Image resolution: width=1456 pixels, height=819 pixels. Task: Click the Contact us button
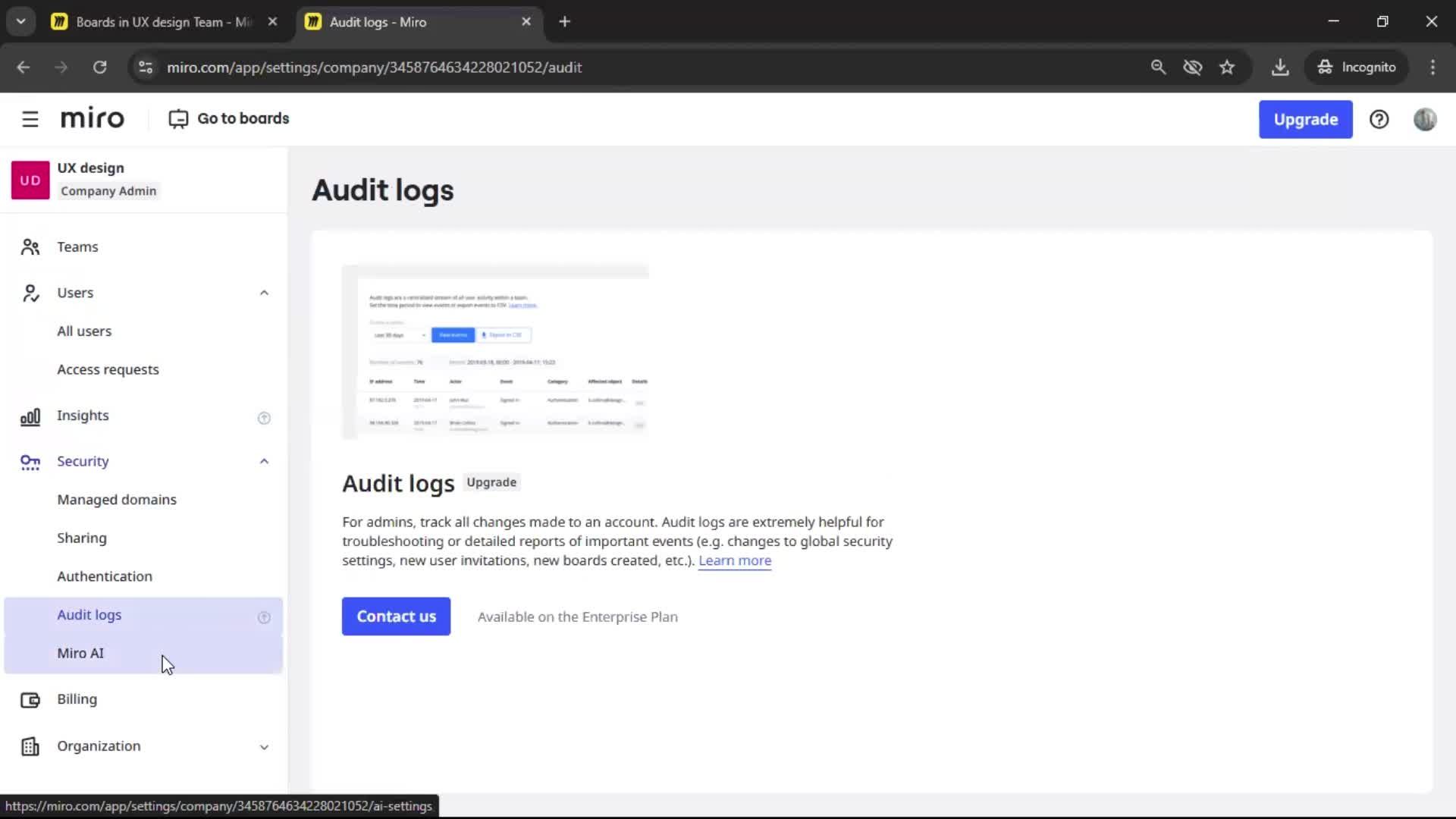pos(396,617)
